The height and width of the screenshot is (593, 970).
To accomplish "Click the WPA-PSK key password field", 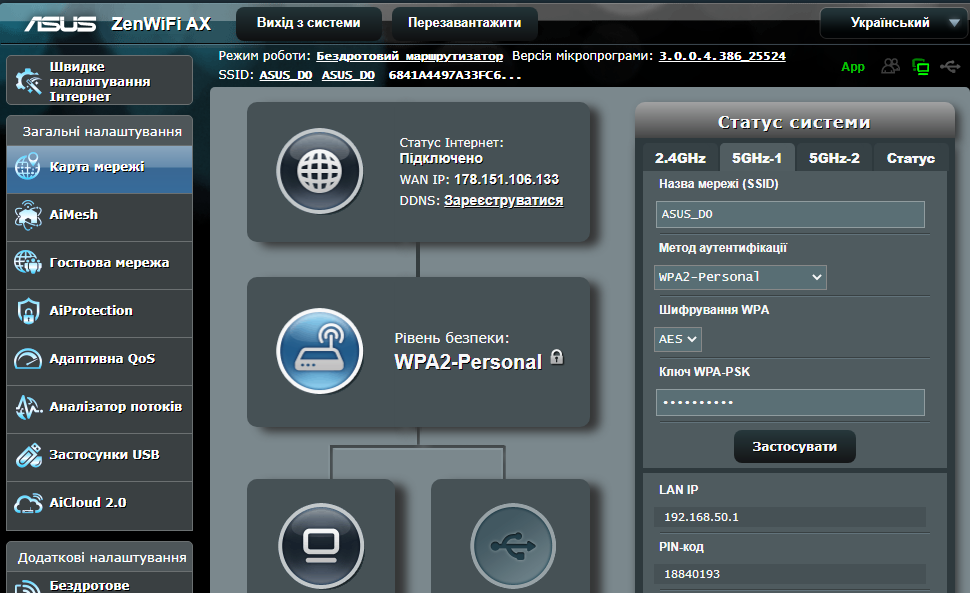I will click(790, 403).
